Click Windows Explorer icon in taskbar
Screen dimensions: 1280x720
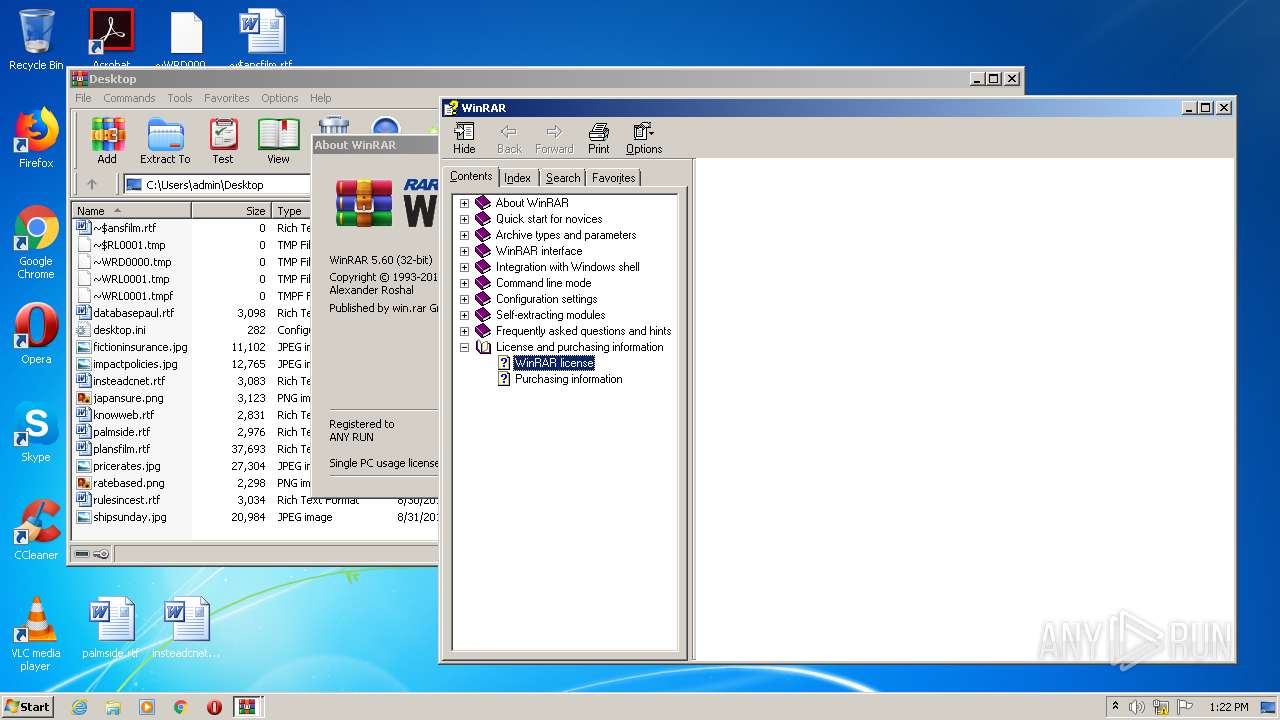[113, 707]
